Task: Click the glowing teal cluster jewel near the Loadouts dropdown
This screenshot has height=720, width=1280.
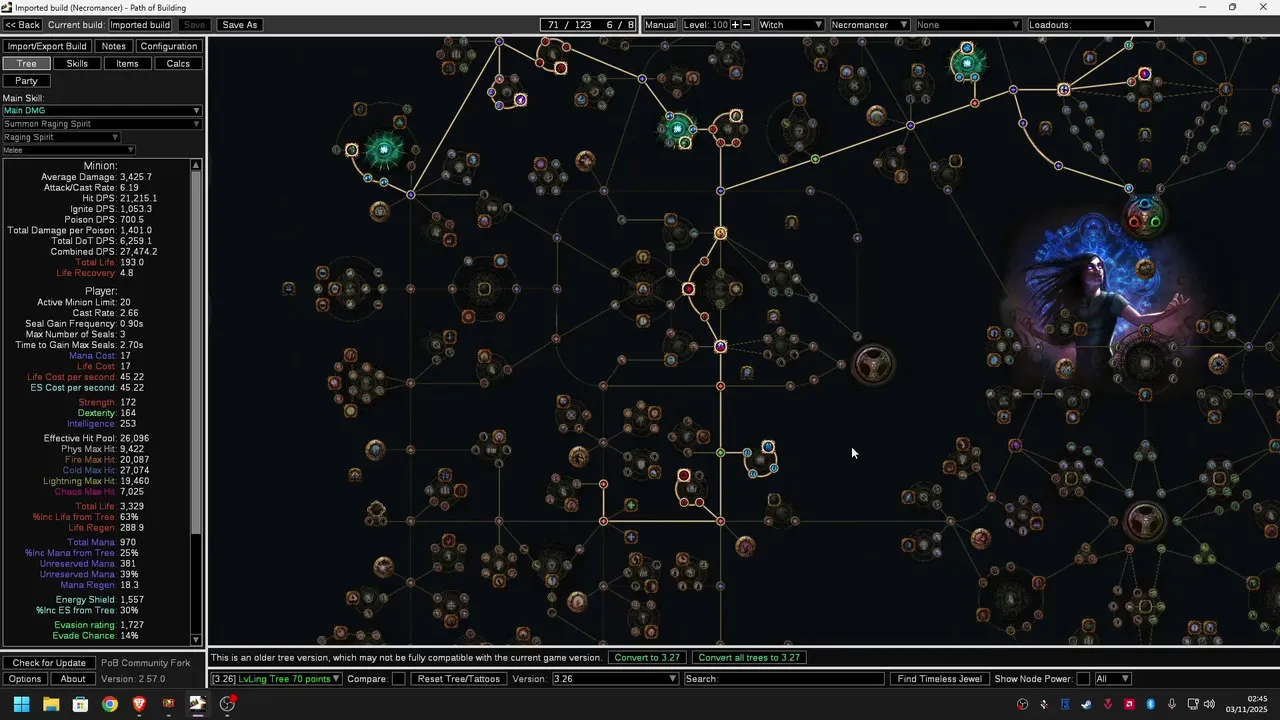Action: (967, 63)
